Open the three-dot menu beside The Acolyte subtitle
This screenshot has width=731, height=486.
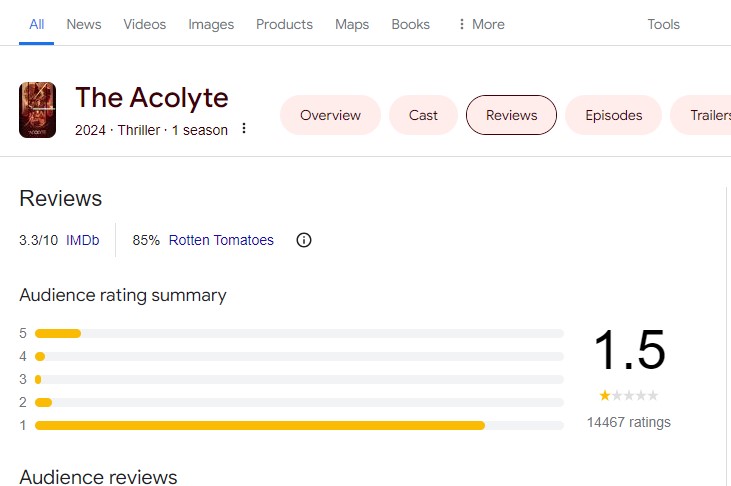(x=244, y=129)
